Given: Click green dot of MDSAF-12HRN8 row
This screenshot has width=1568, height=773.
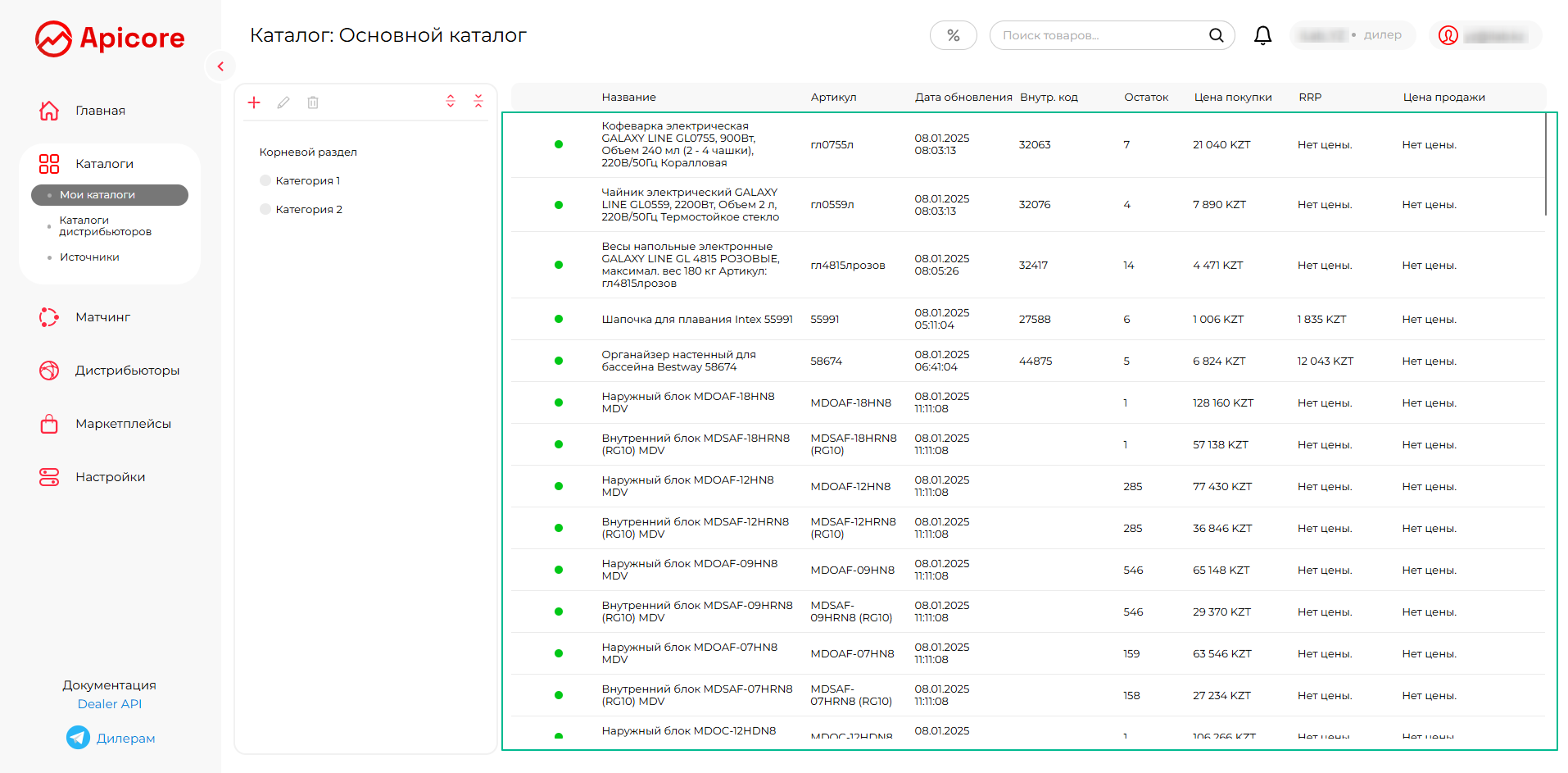Looking at the screenshot, I should tap(559, 528).
